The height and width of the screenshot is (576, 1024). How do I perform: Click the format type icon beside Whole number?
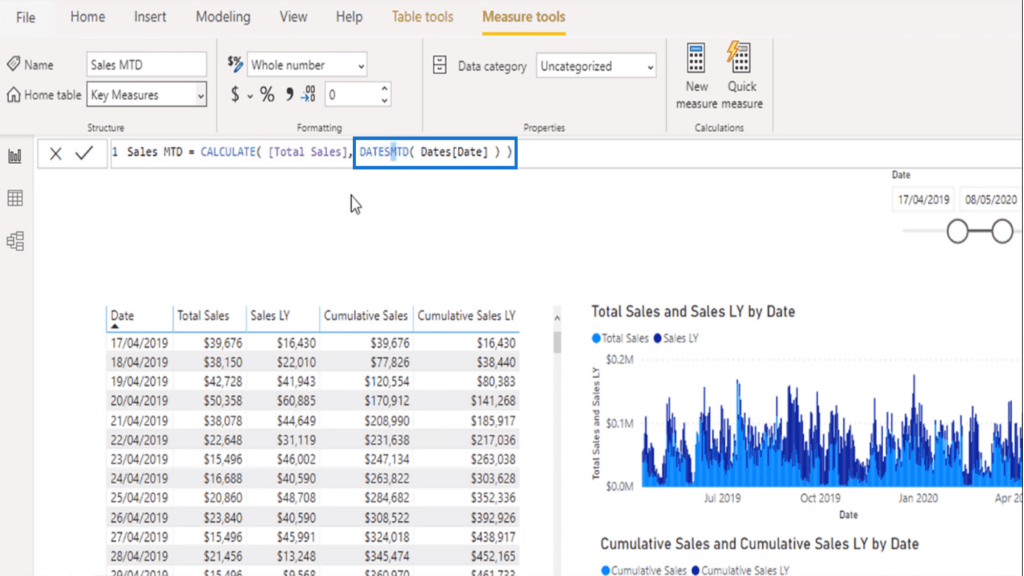(235, 64)
